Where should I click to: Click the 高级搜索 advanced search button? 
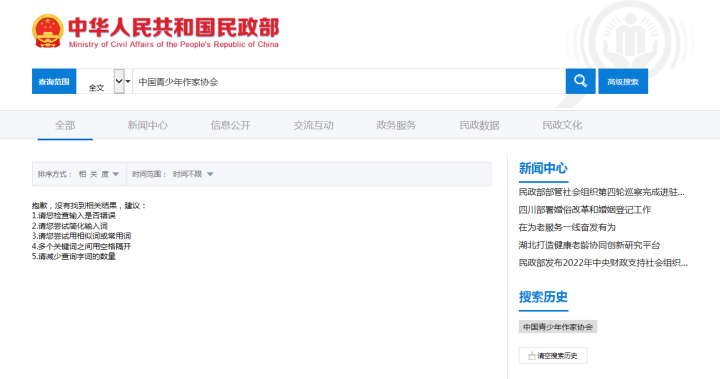[x=623, y=81]
